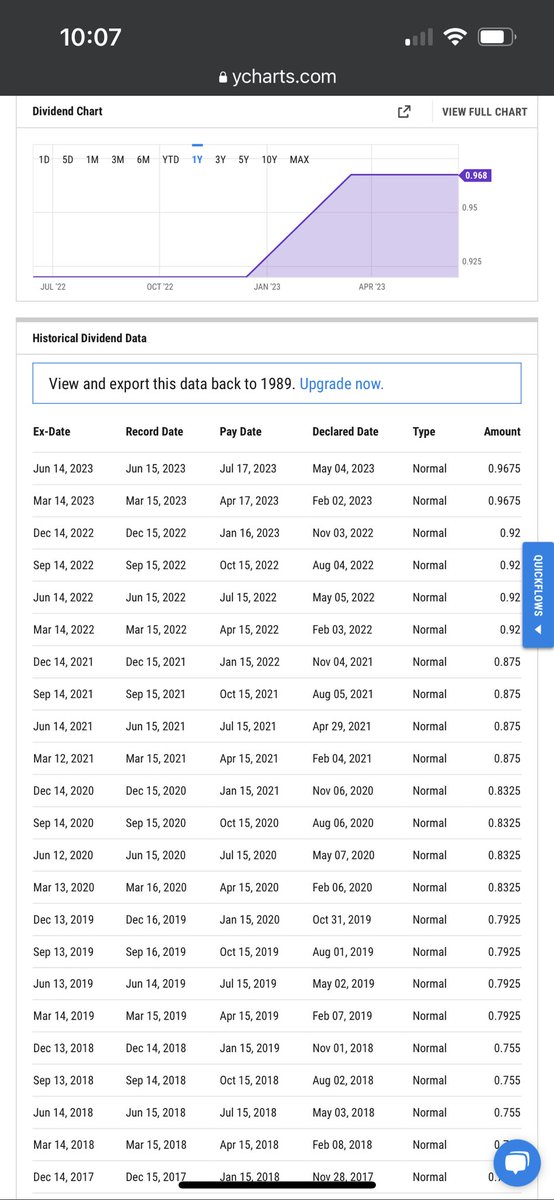
Task: Select the 1D chart range
Action: [x=44, y=160]
